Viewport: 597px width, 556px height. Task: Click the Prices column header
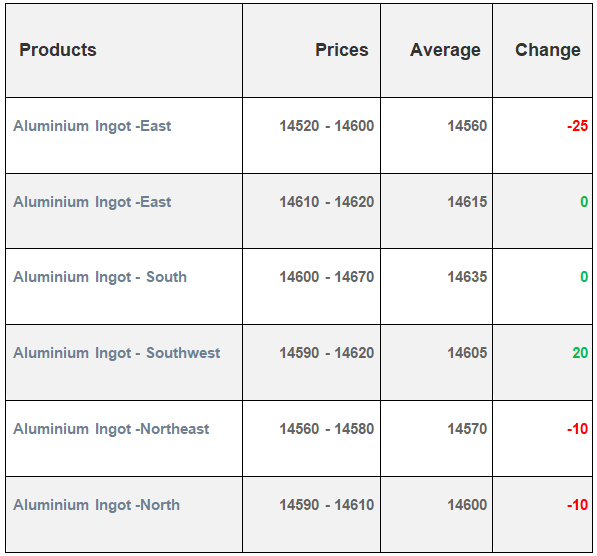click(x=342, y=50)
